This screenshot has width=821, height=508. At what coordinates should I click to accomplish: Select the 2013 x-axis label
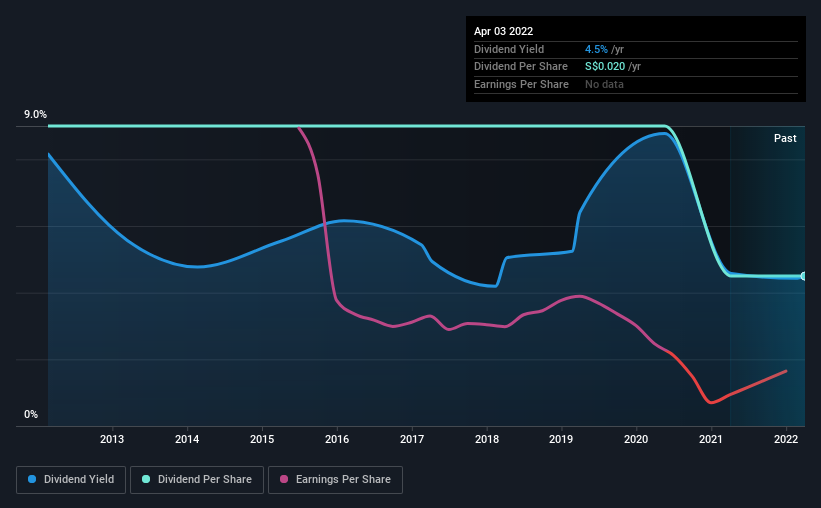pyautogui.click(x=112, y=439)
